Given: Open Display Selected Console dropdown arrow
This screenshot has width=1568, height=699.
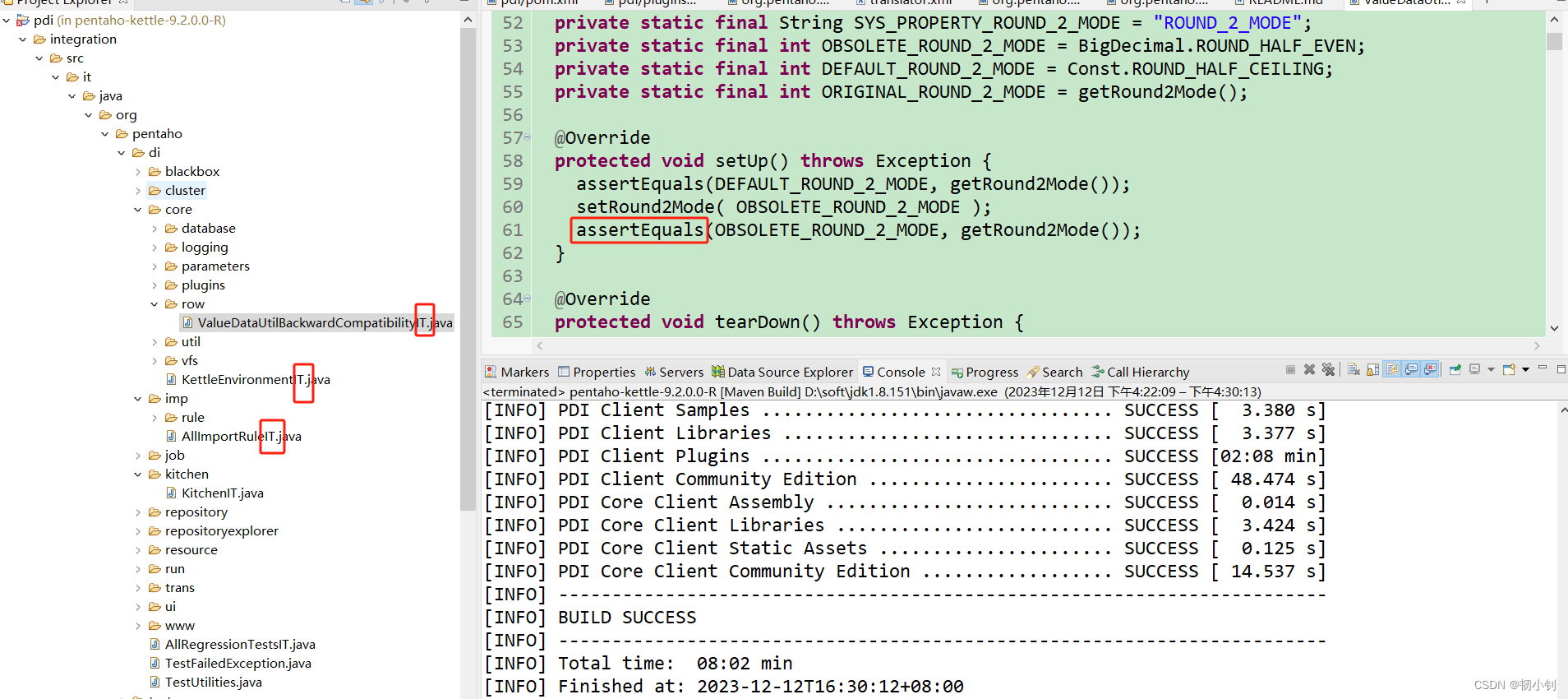Looking at the screenshot, I should click(x=1491, y=369).
